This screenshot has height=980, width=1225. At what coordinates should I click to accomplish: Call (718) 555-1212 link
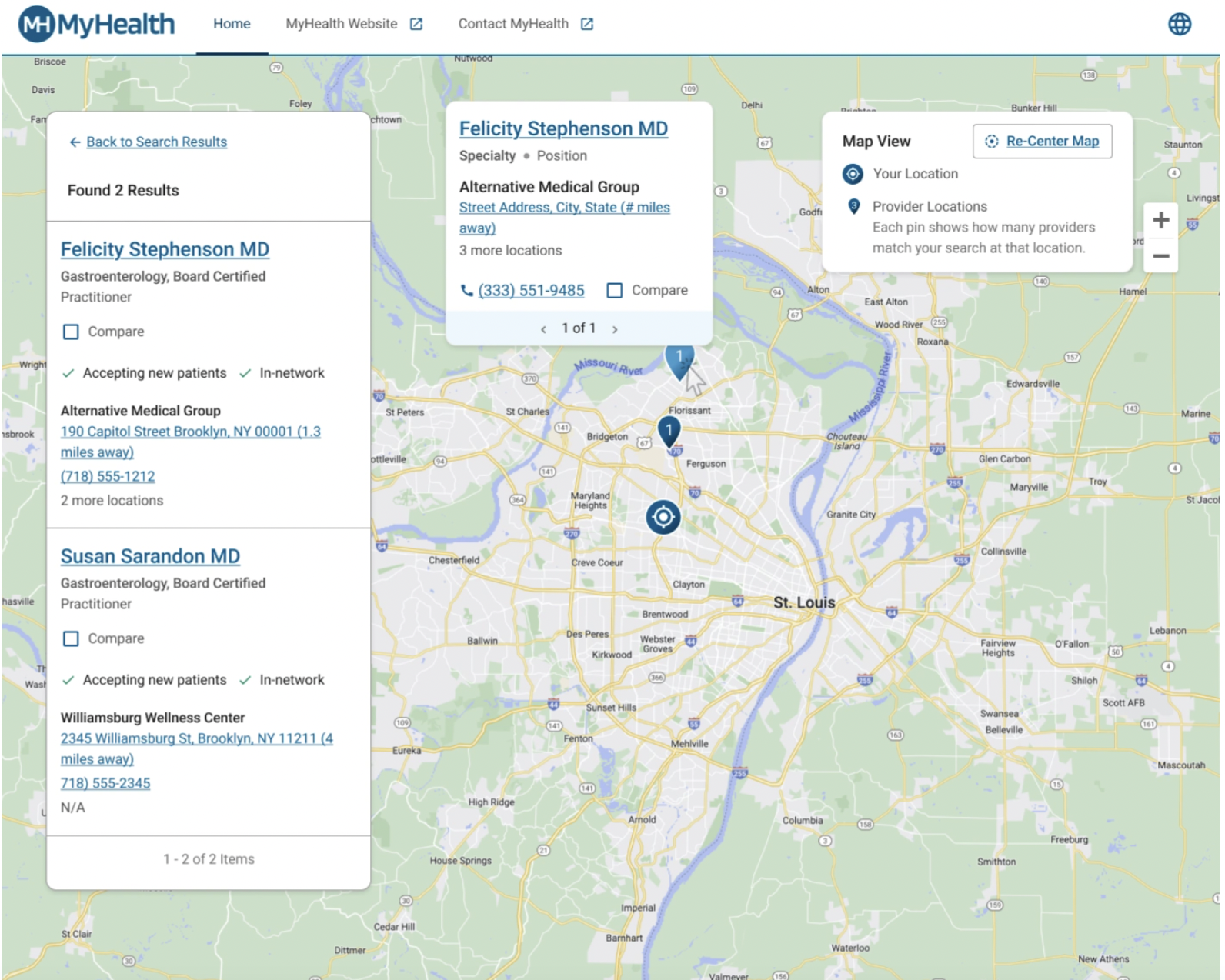pos(108,476)
